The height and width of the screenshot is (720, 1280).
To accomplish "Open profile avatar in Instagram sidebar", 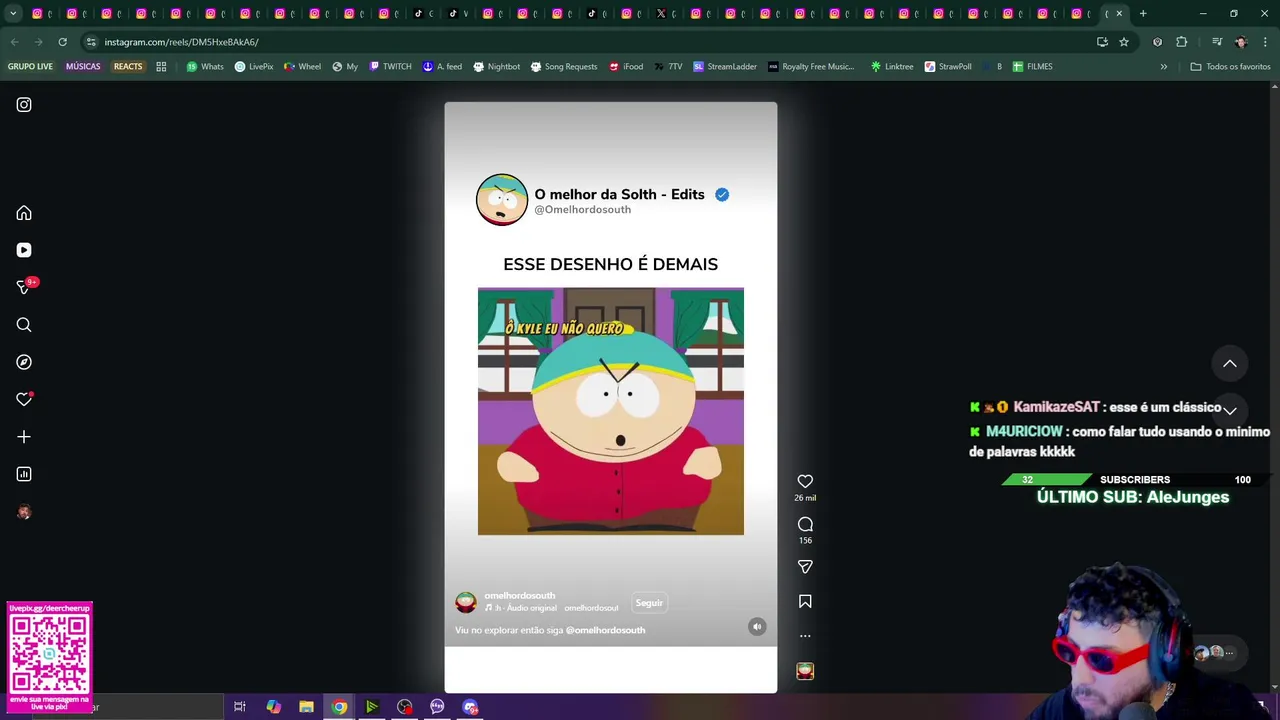I will tap(24, 512).
